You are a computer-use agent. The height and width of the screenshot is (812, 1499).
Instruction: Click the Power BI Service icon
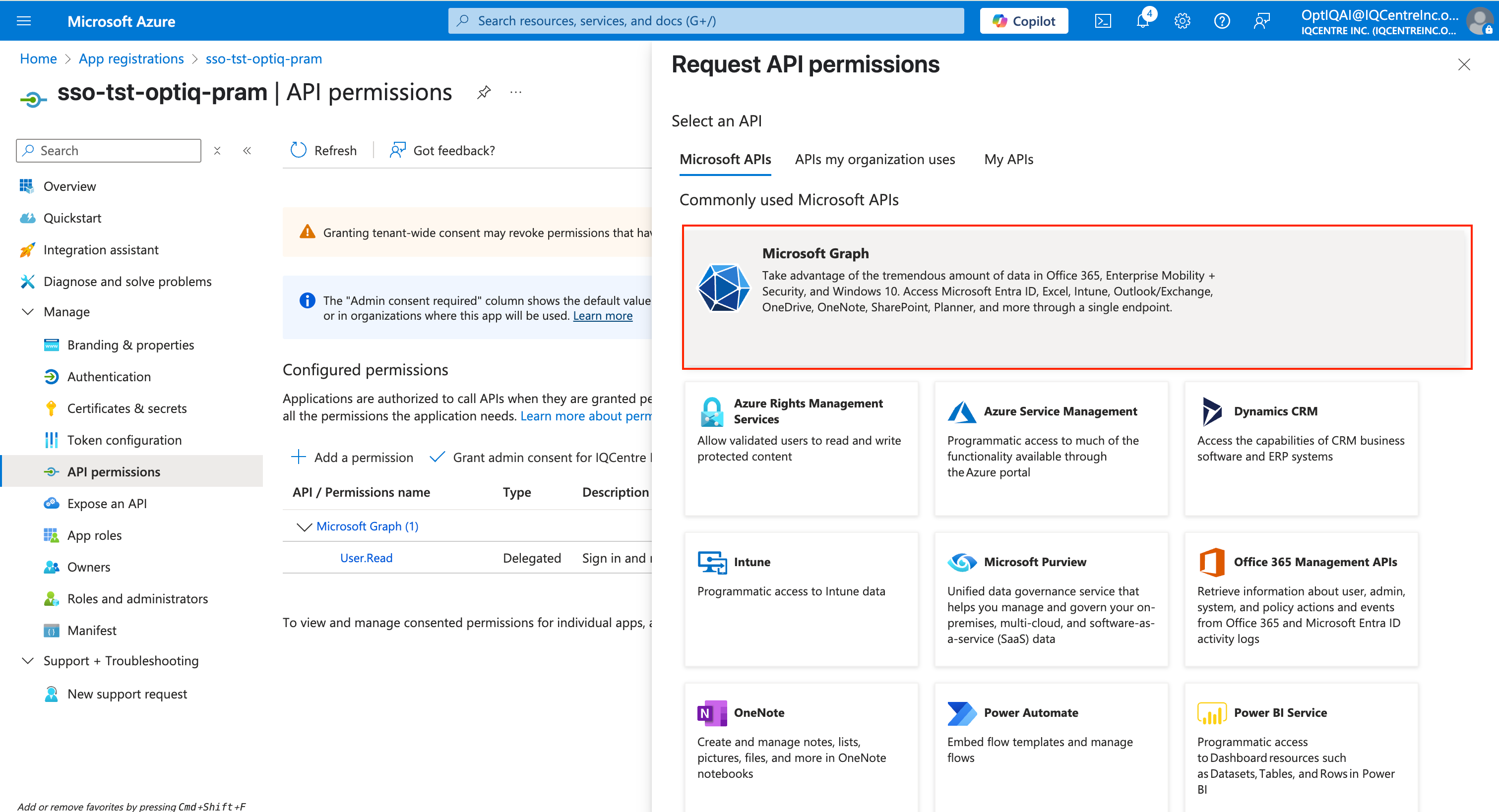click(x=1211, y=712)
